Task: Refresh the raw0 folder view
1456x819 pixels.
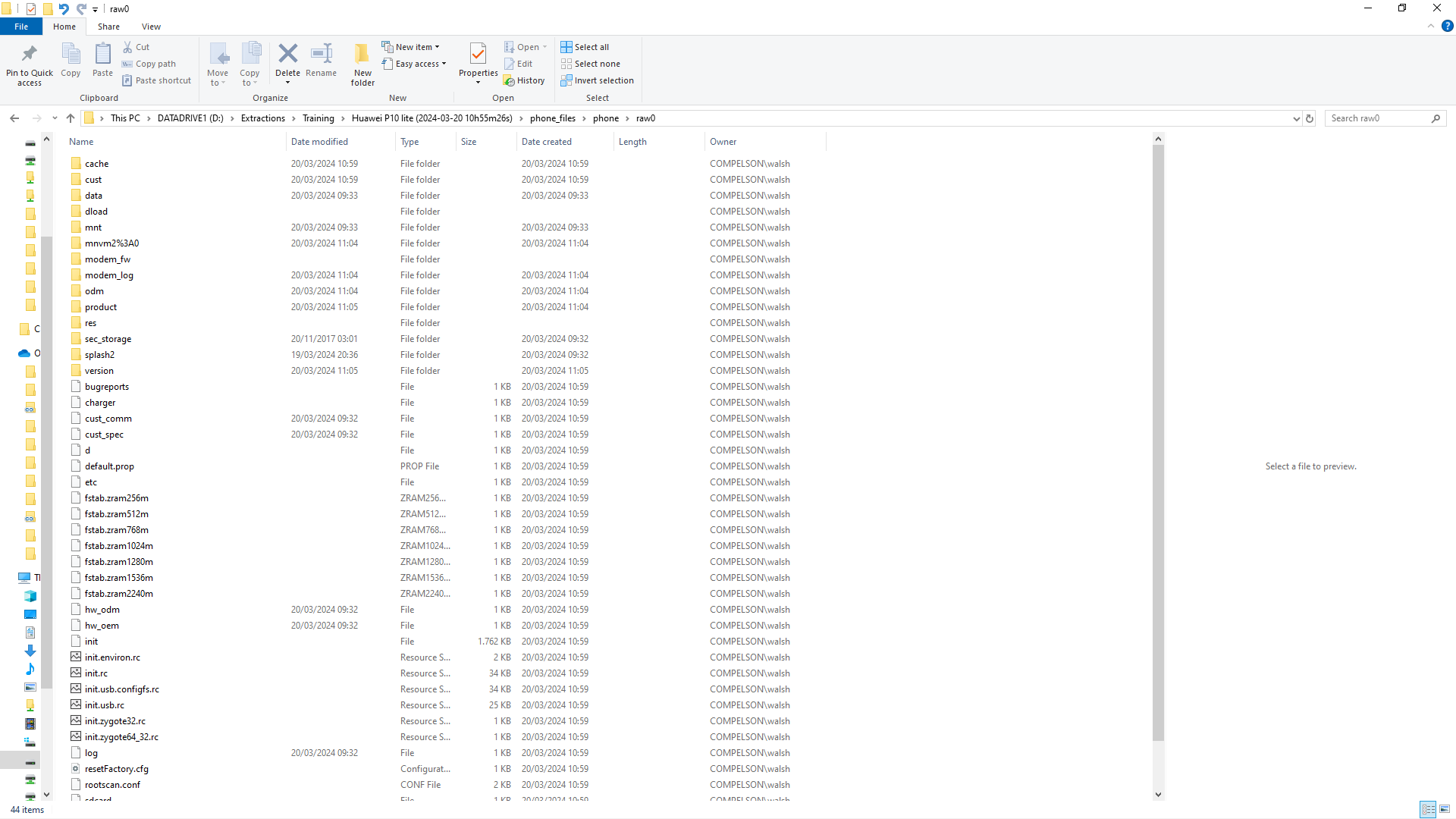Action: click(x=1310, y=118)
